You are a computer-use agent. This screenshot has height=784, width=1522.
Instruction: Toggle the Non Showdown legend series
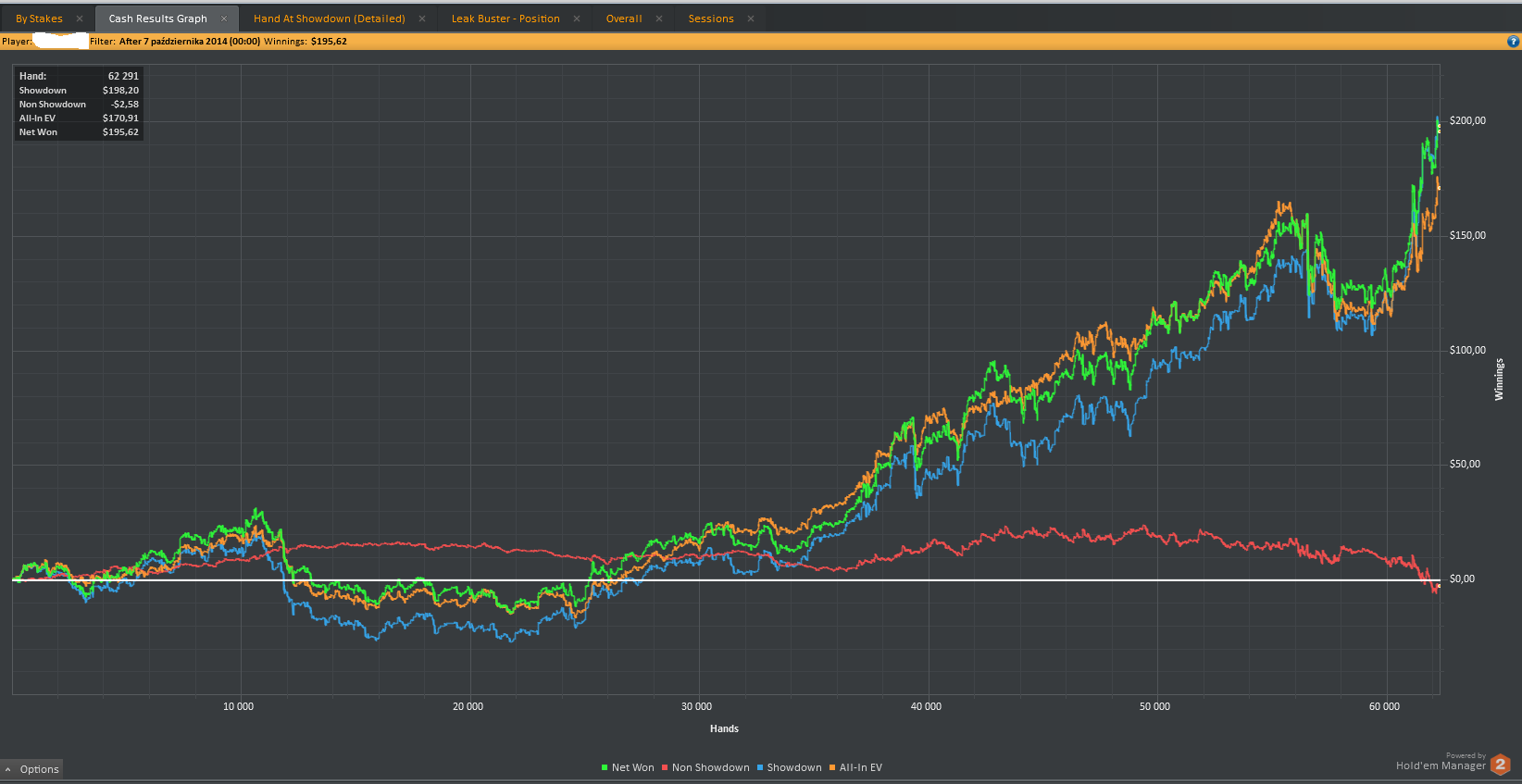pyautogui.click(x=705, y=767)
